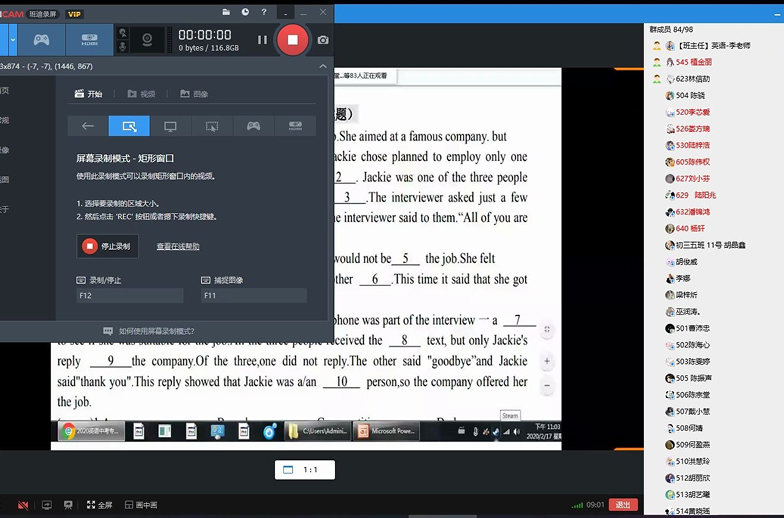Image resolution: width=784 pixels, height=518 pixels.
Task: Select member 640 杨轩
Action: click(685, 228)
